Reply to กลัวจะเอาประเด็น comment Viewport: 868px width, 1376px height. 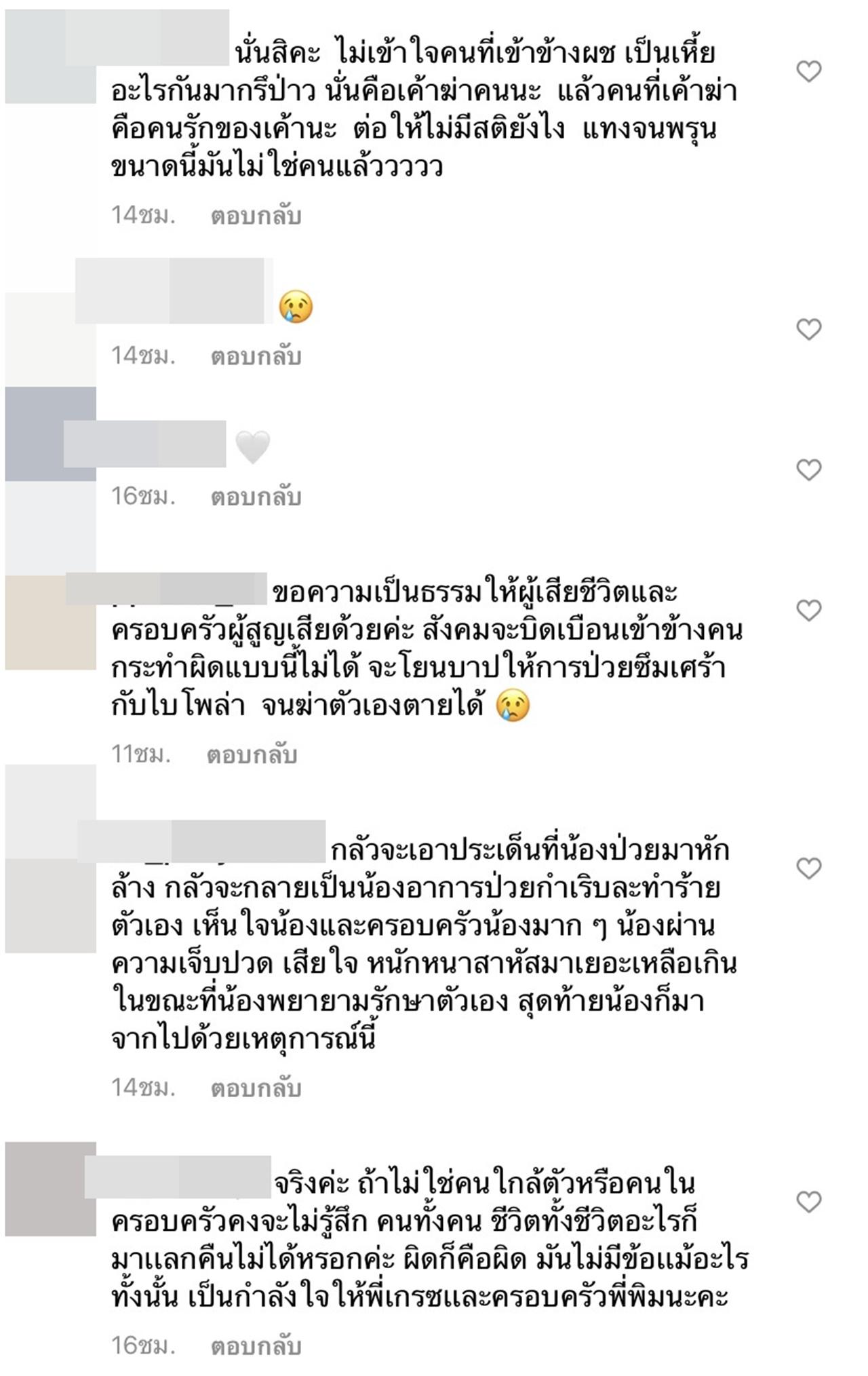tap(256, 1088)
